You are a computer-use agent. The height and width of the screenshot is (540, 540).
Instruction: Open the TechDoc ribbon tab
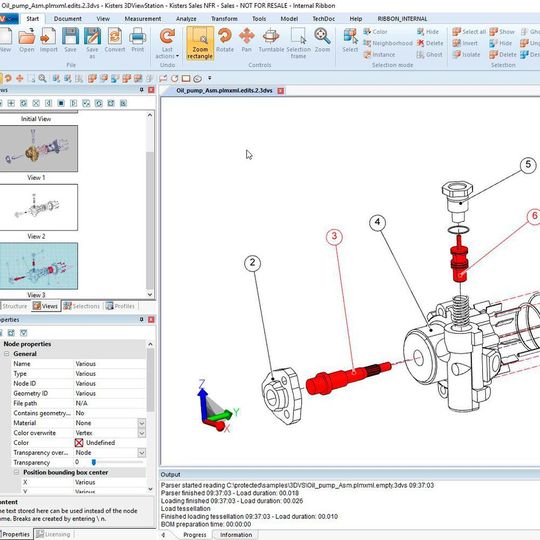point(323,19)
